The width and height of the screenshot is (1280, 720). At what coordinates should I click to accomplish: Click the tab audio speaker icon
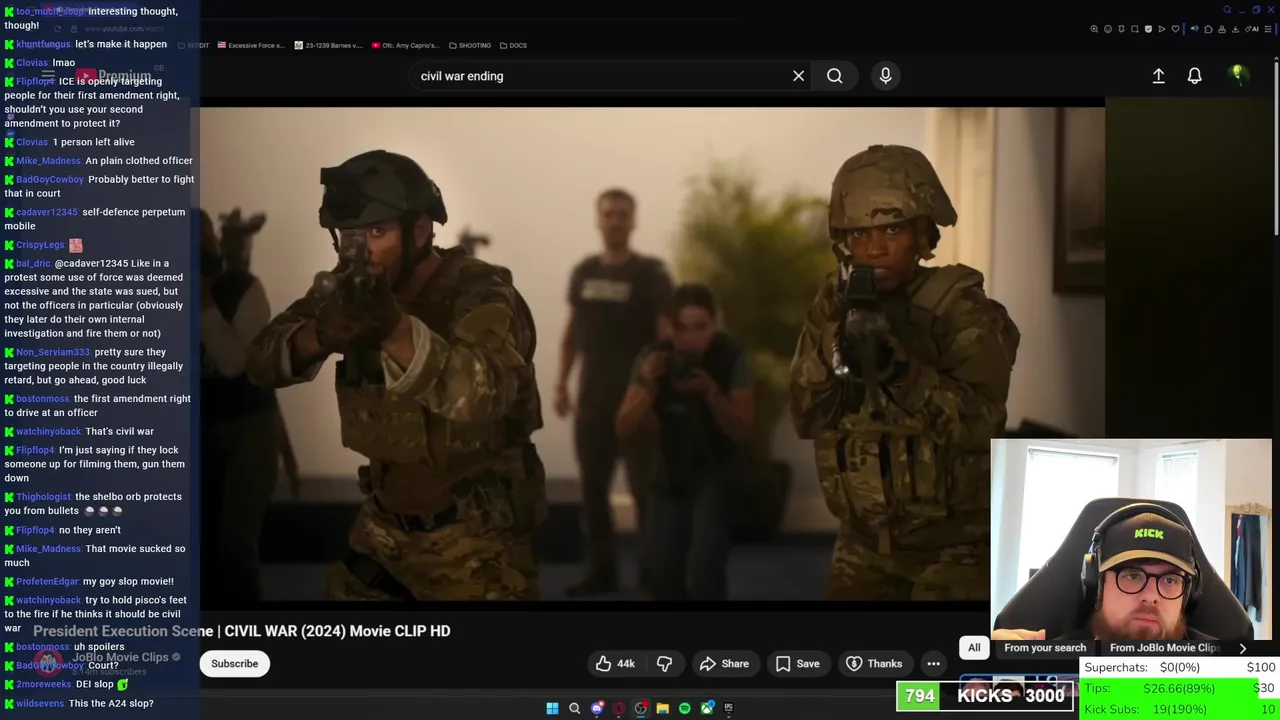click(x=1195, y=29)
